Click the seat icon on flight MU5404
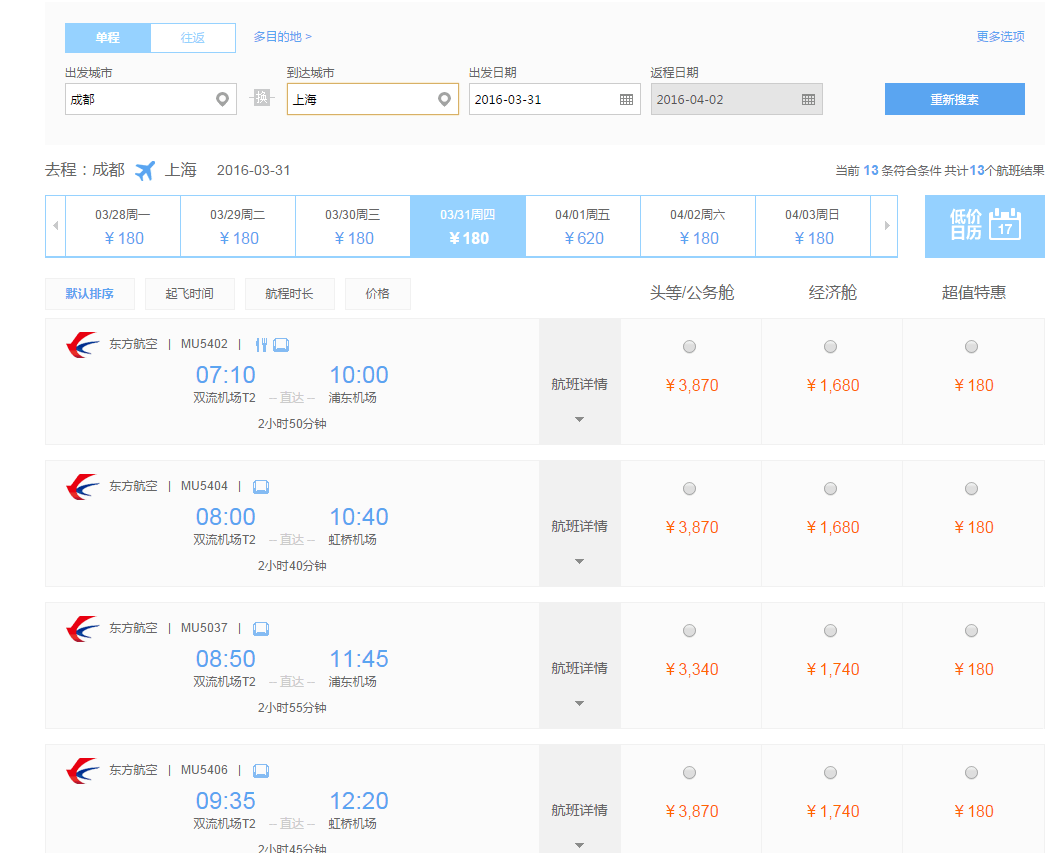Screen dimensions: 1064x853 (261, 487)
